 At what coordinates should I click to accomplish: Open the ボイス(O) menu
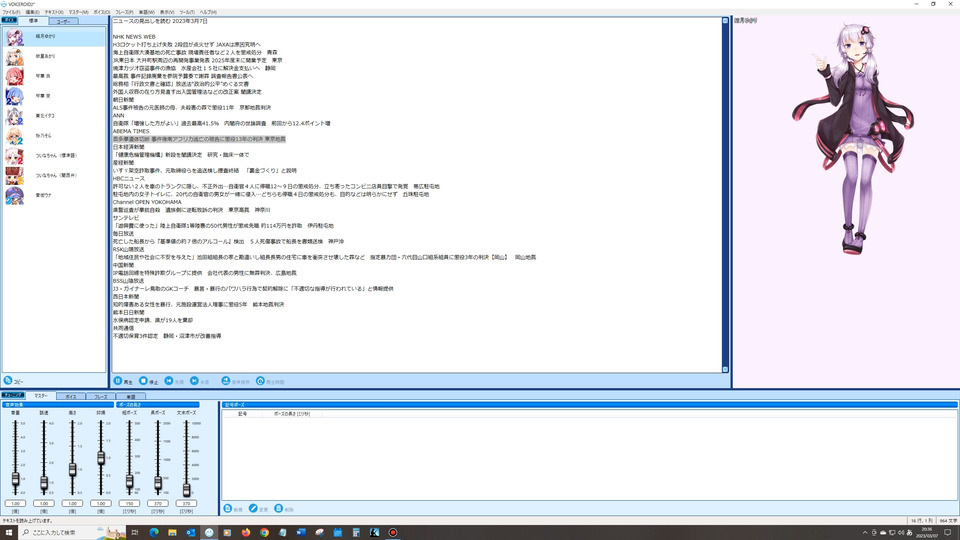(102, 12)
